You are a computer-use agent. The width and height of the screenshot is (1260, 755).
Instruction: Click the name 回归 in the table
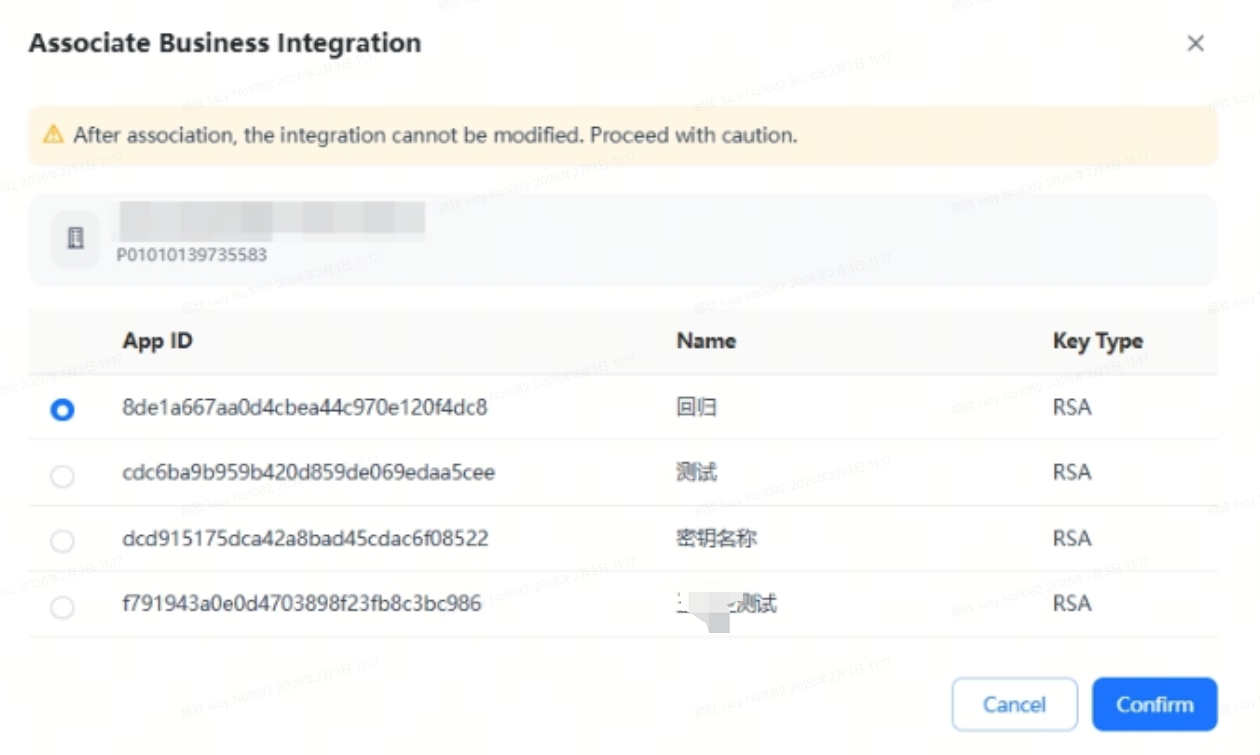(x=696, y=408)
